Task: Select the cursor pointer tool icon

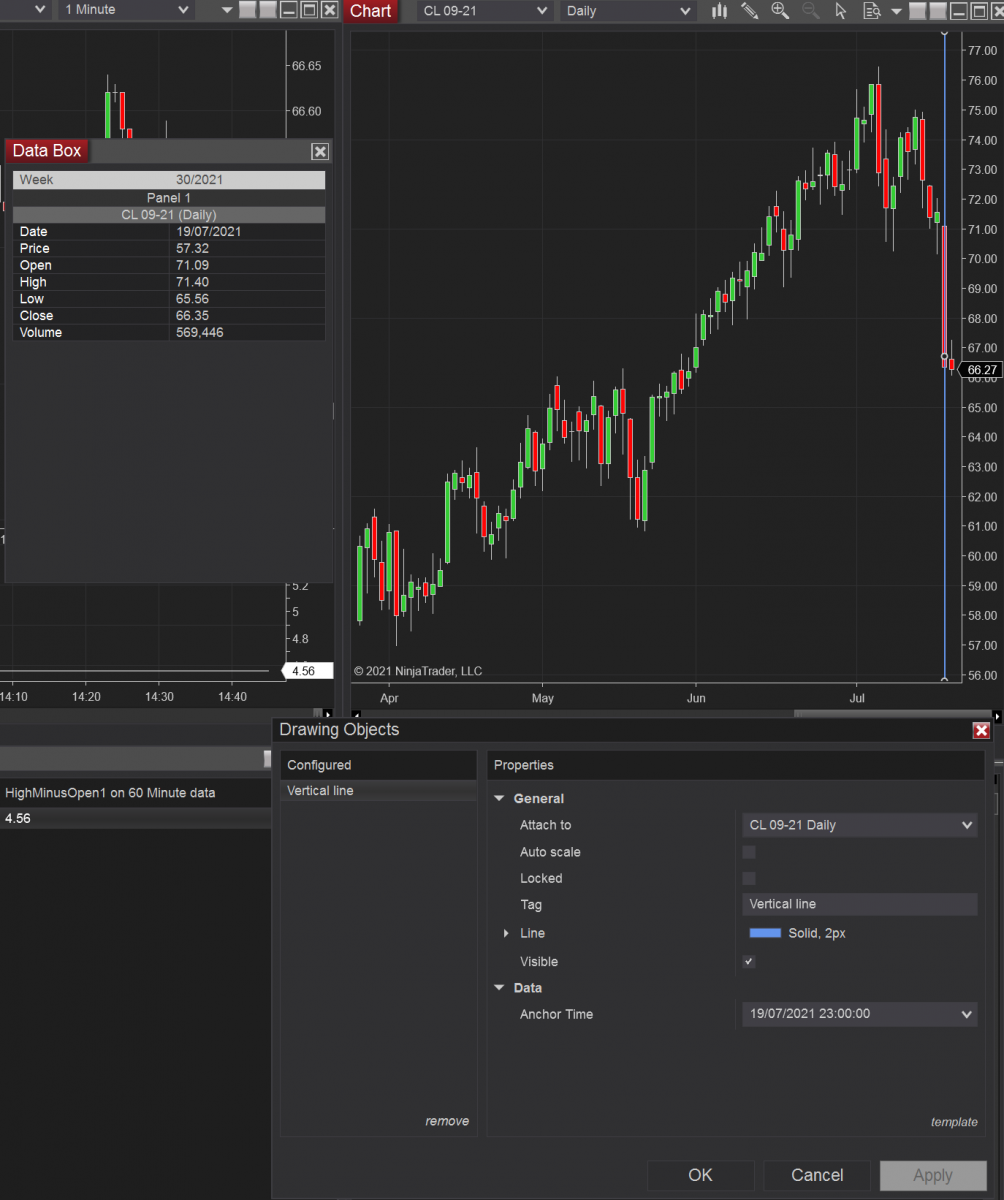Action: coord(840,11)
